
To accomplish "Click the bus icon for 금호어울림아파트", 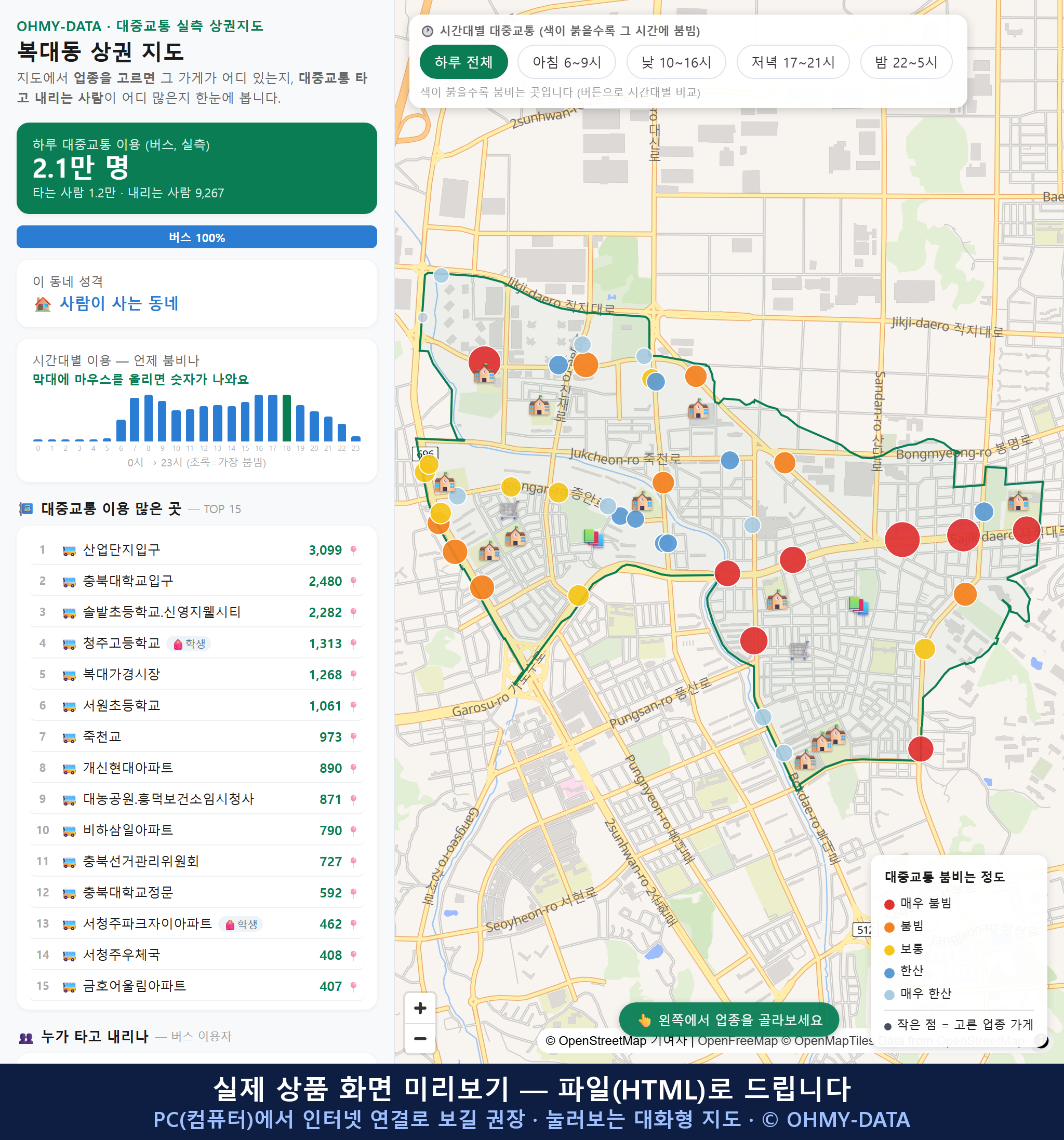I will [x=69, y=986].
